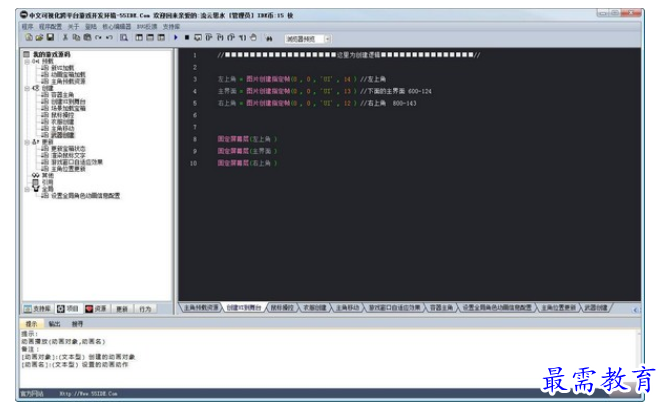Viewport: 664px width, 411px height.
Task: Open the 程序 menu
Action: [27, 27]
